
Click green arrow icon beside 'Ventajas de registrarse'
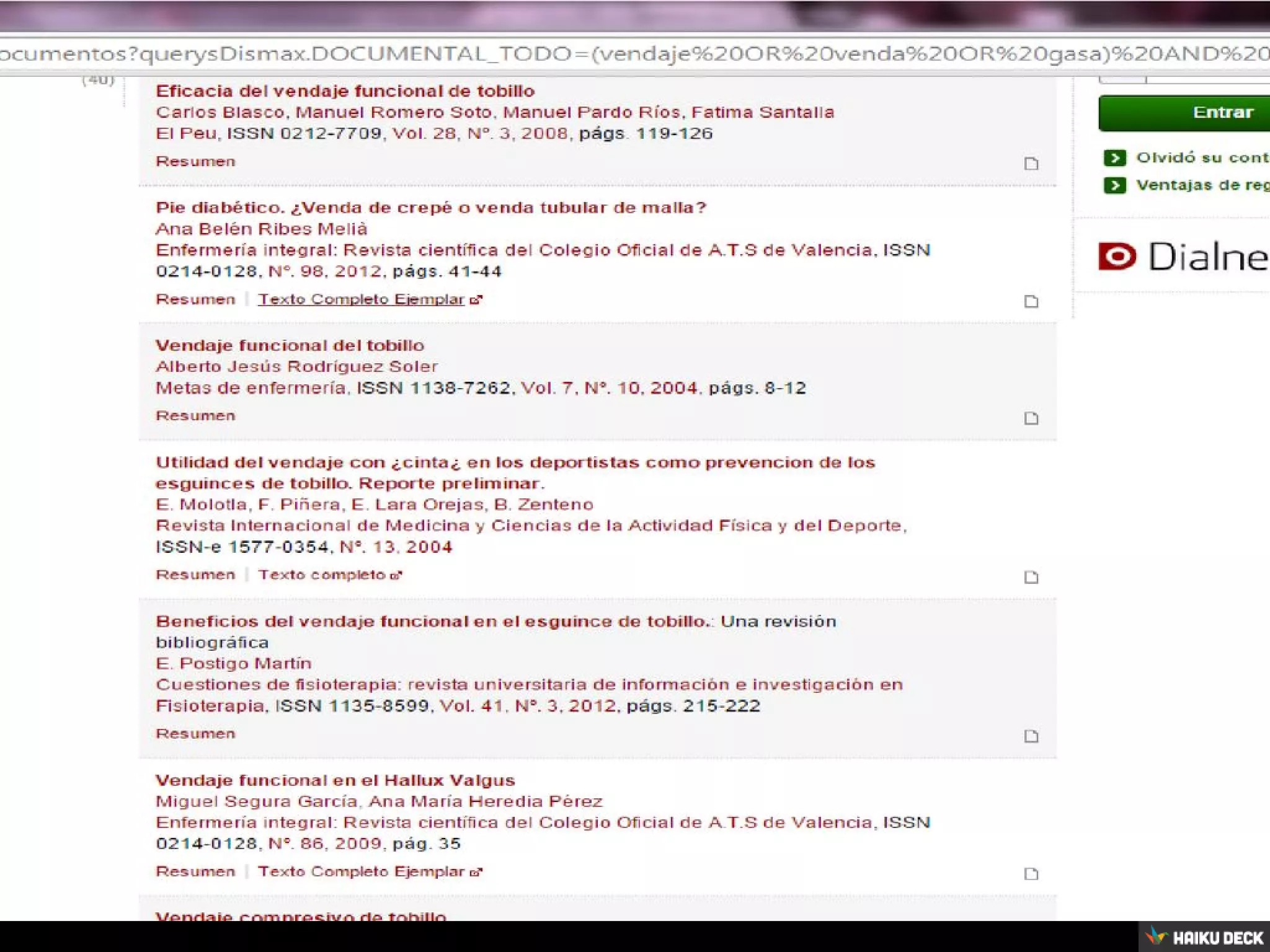pyautogui.click(x=1114, y=185)
